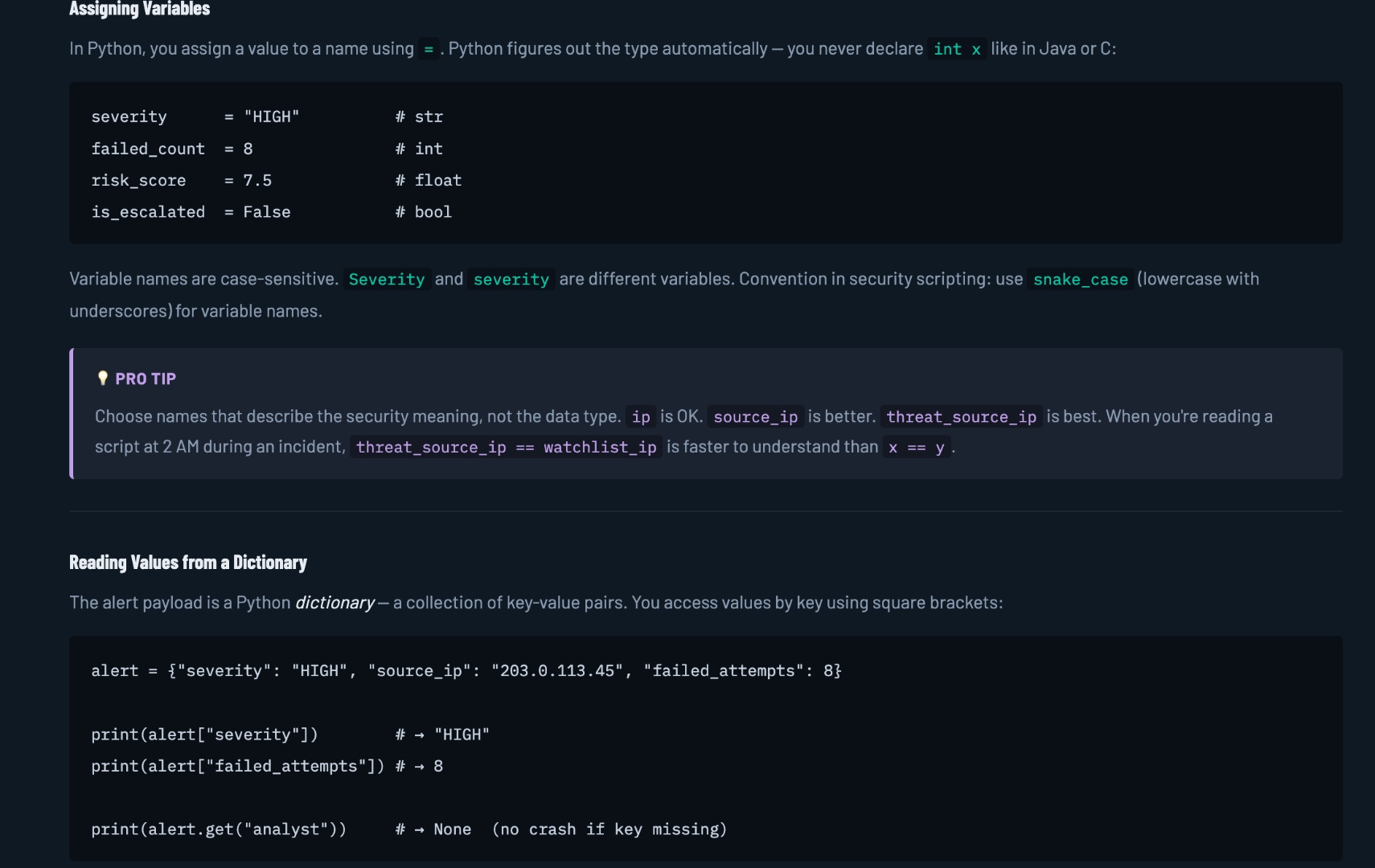Click the 'x == y' code snippet
Viewport: 1375px width, 868px height.
pyautogui.click(x=917, y=447)
